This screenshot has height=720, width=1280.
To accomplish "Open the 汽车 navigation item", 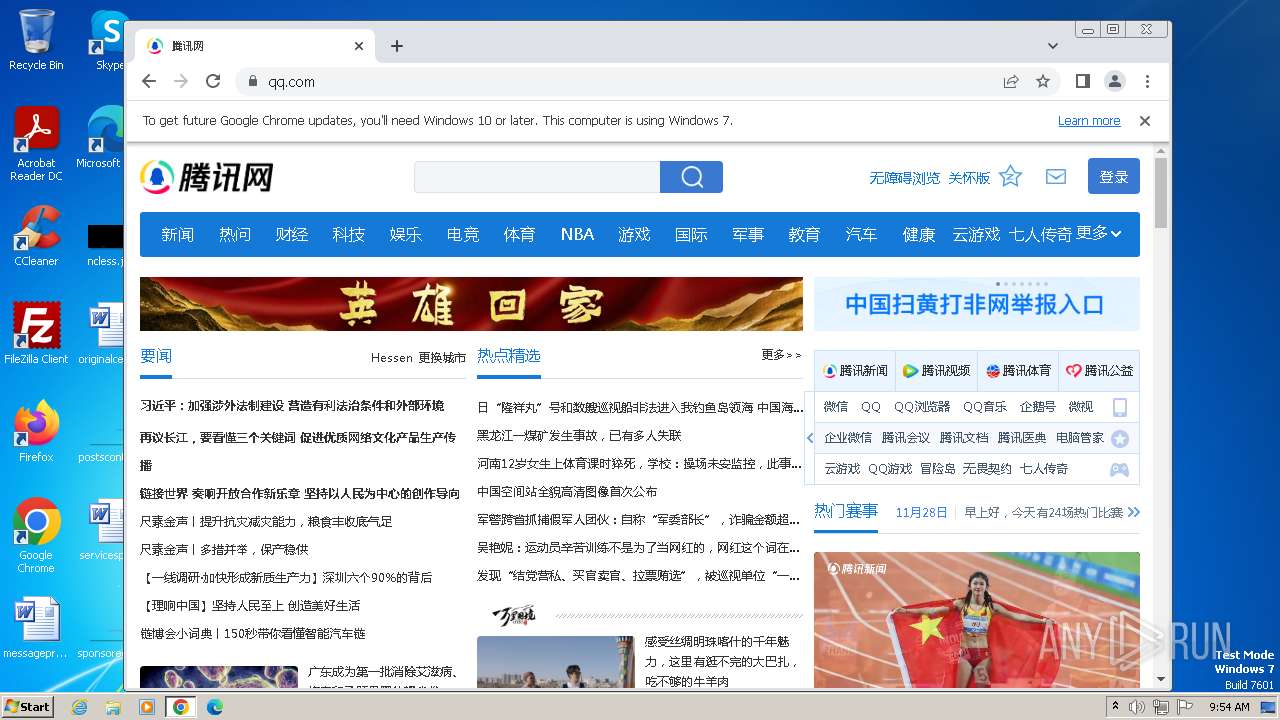I will [861, 234].
